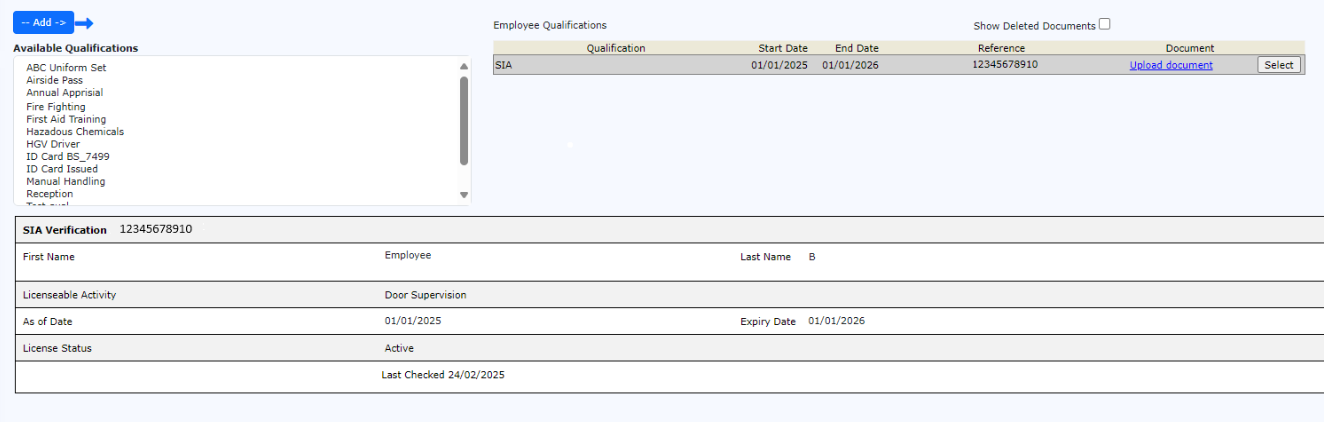This screenshot has width=1324, height=422.
Task: Select ID Card Issued qualification
Action: 62,169
